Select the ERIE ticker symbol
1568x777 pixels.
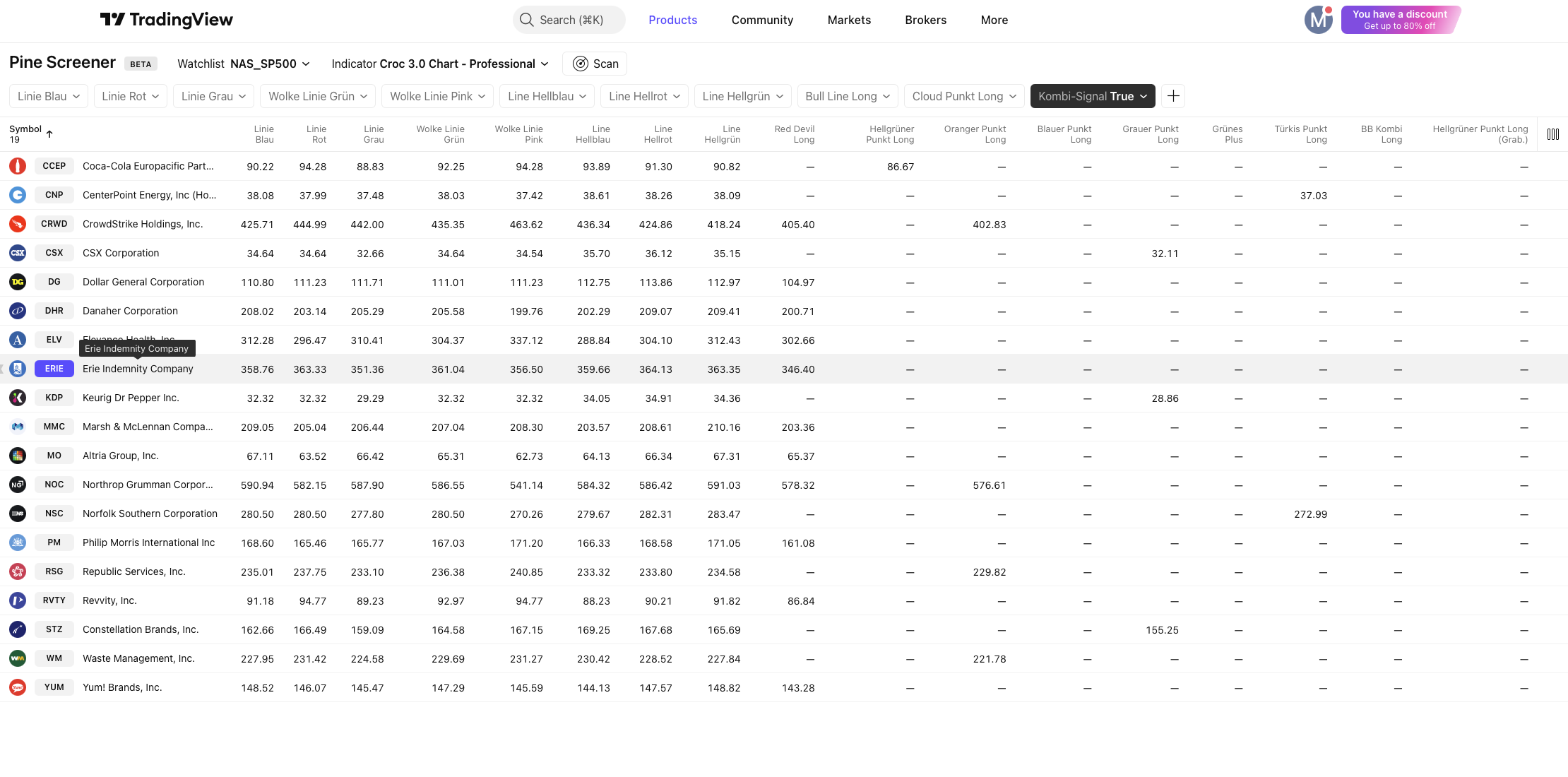[54, 369]
